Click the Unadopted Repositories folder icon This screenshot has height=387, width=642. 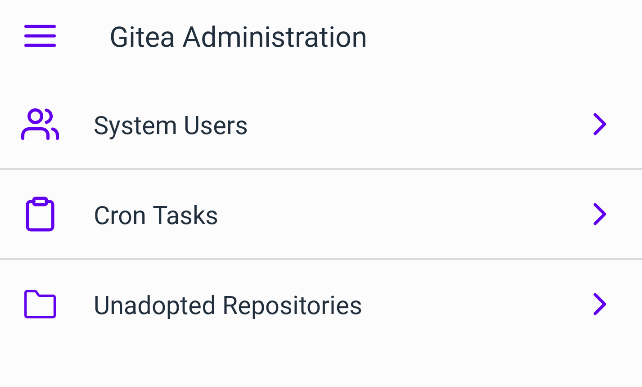point(40,304)
